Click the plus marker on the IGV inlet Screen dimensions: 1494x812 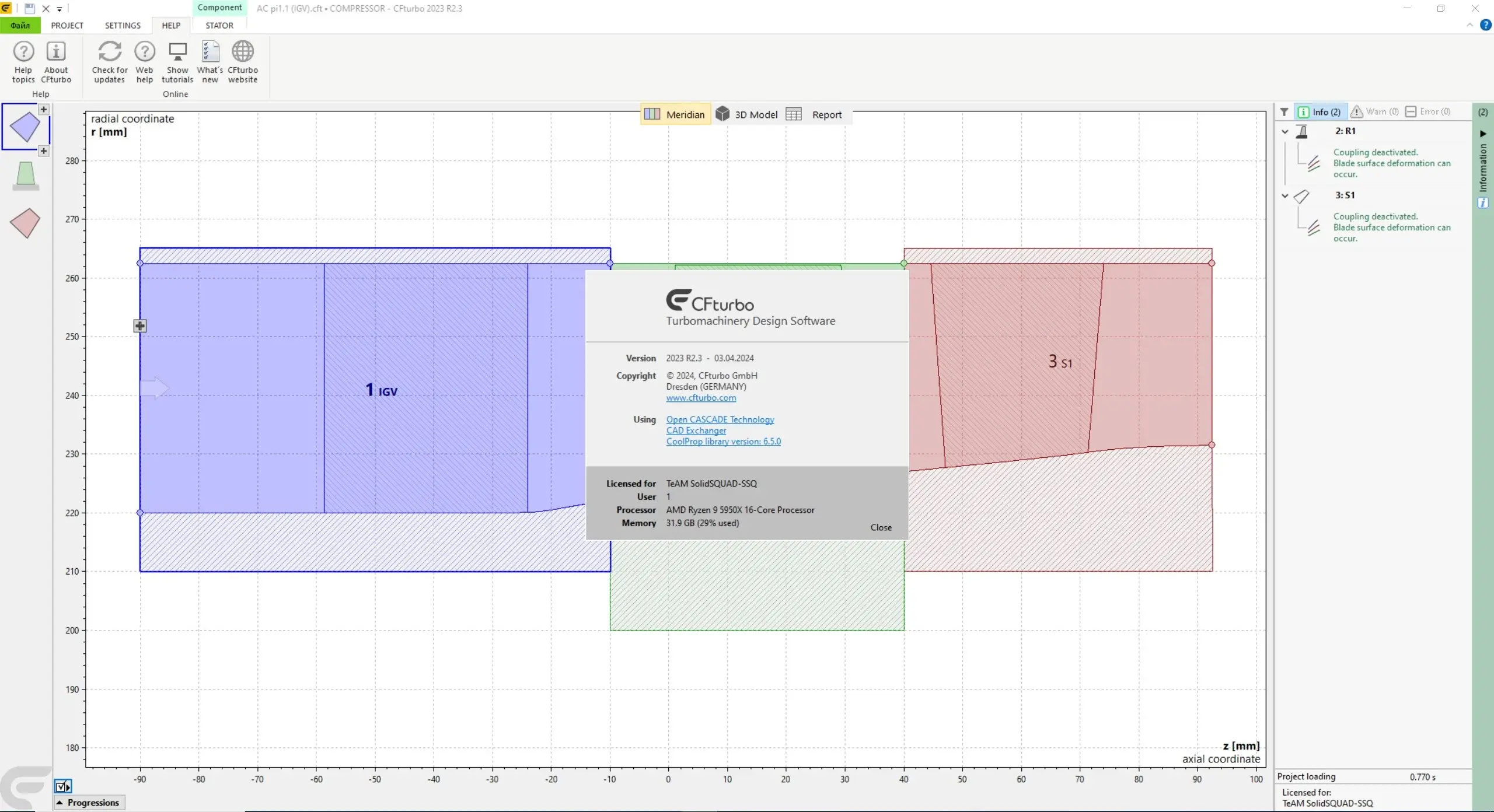139,325
